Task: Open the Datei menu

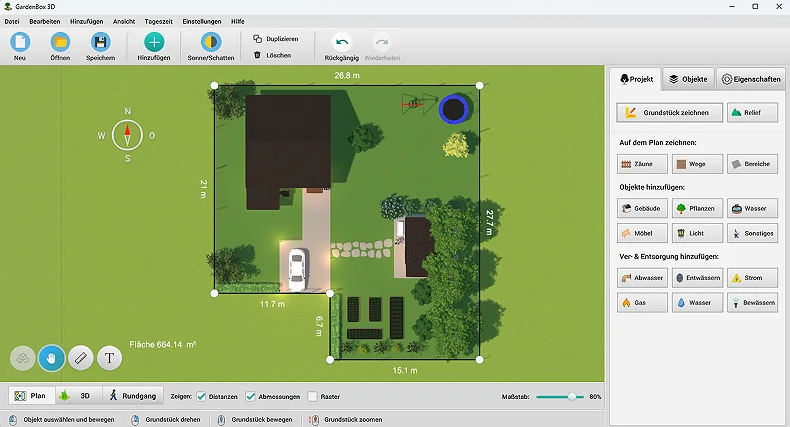Action: click(x=12, y=22)
